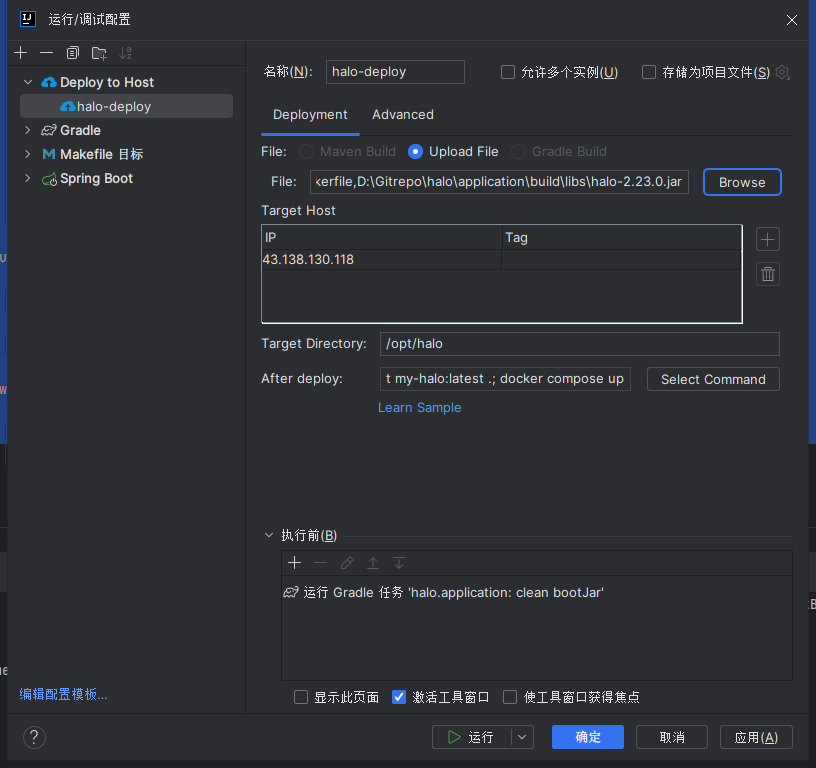Open the dropdown arrow next to 运行

[522, 737]
